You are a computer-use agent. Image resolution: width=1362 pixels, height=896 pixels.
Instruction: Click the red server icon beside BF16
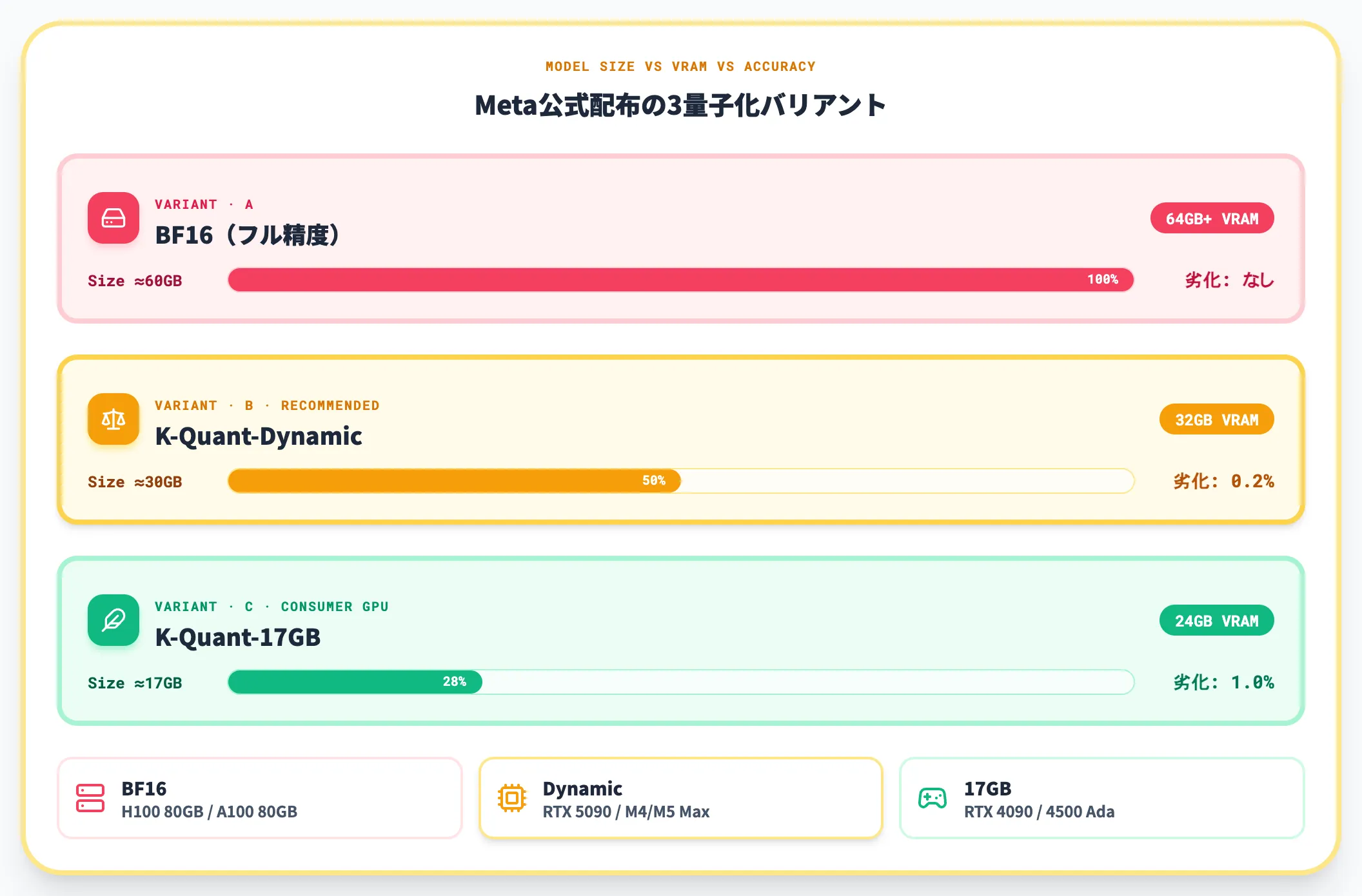(90, 798)
